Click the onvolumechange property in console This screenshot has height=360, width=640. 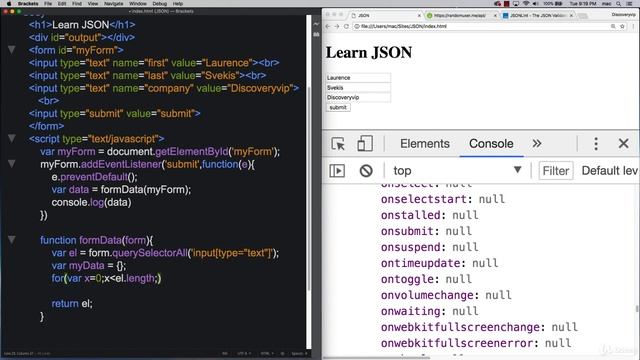click(428, 295)
